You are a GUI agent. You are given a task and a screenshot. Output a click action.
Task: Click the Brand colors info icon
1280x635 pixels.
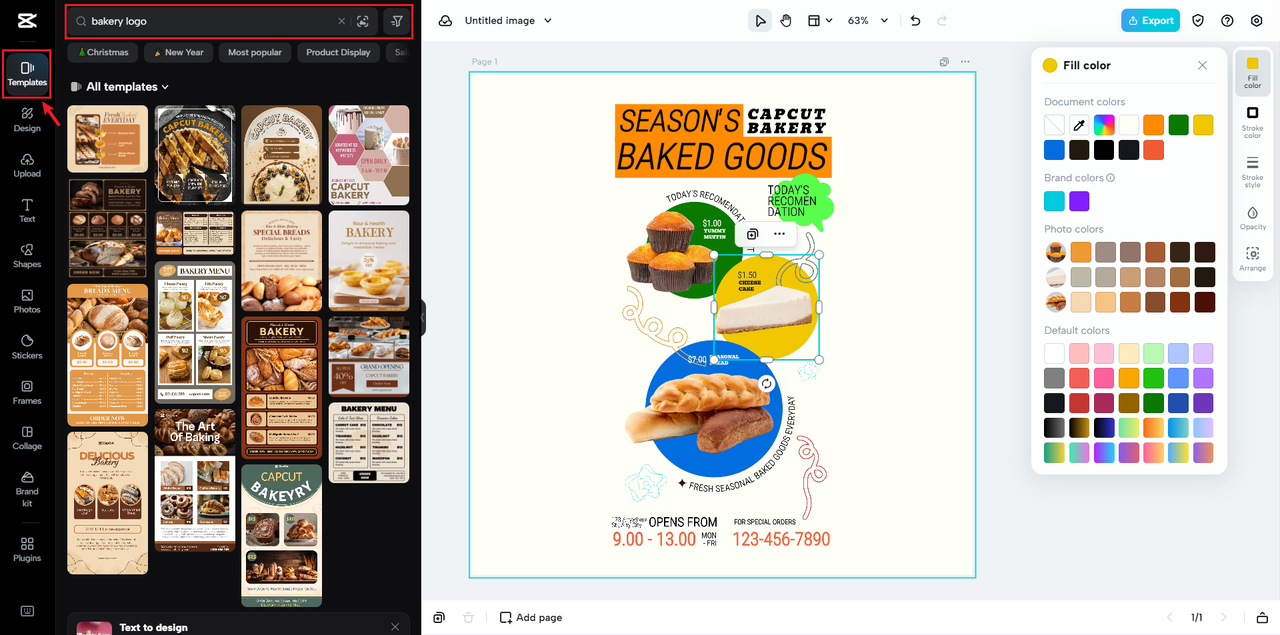tap(1111, 178)
